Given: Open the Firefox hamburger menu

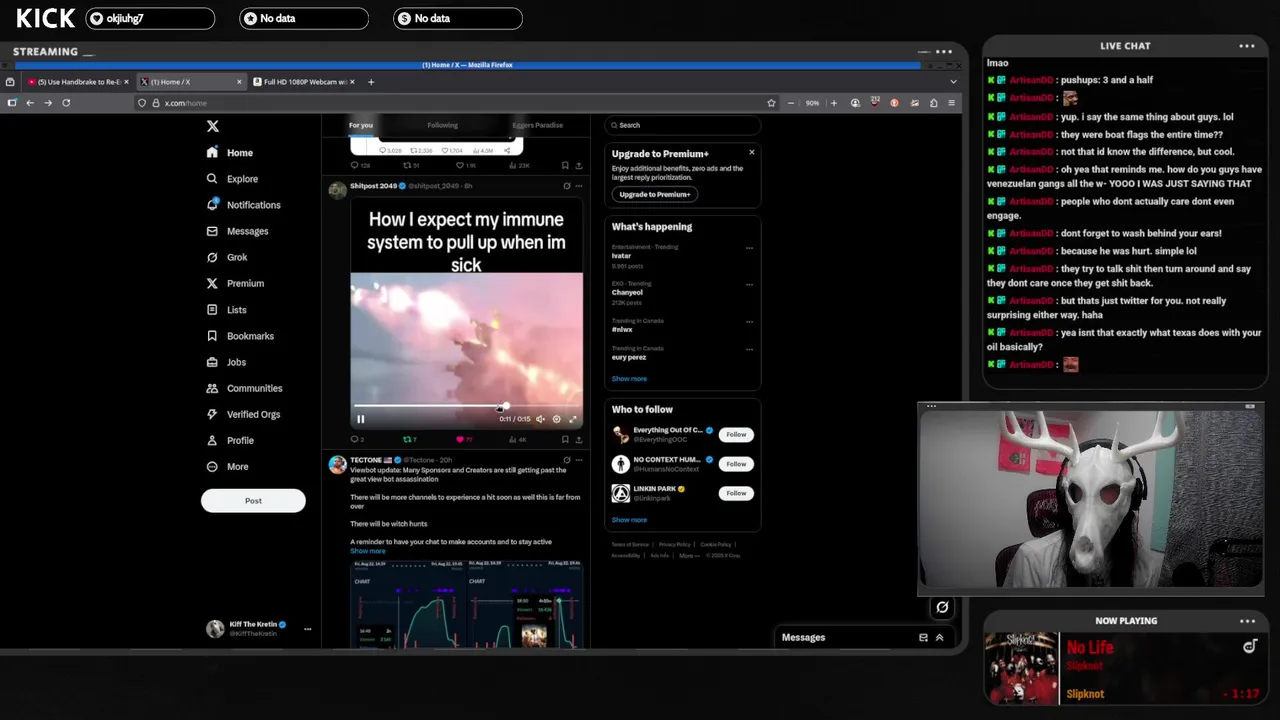Looking at the screenshot, I should [951, 103].
